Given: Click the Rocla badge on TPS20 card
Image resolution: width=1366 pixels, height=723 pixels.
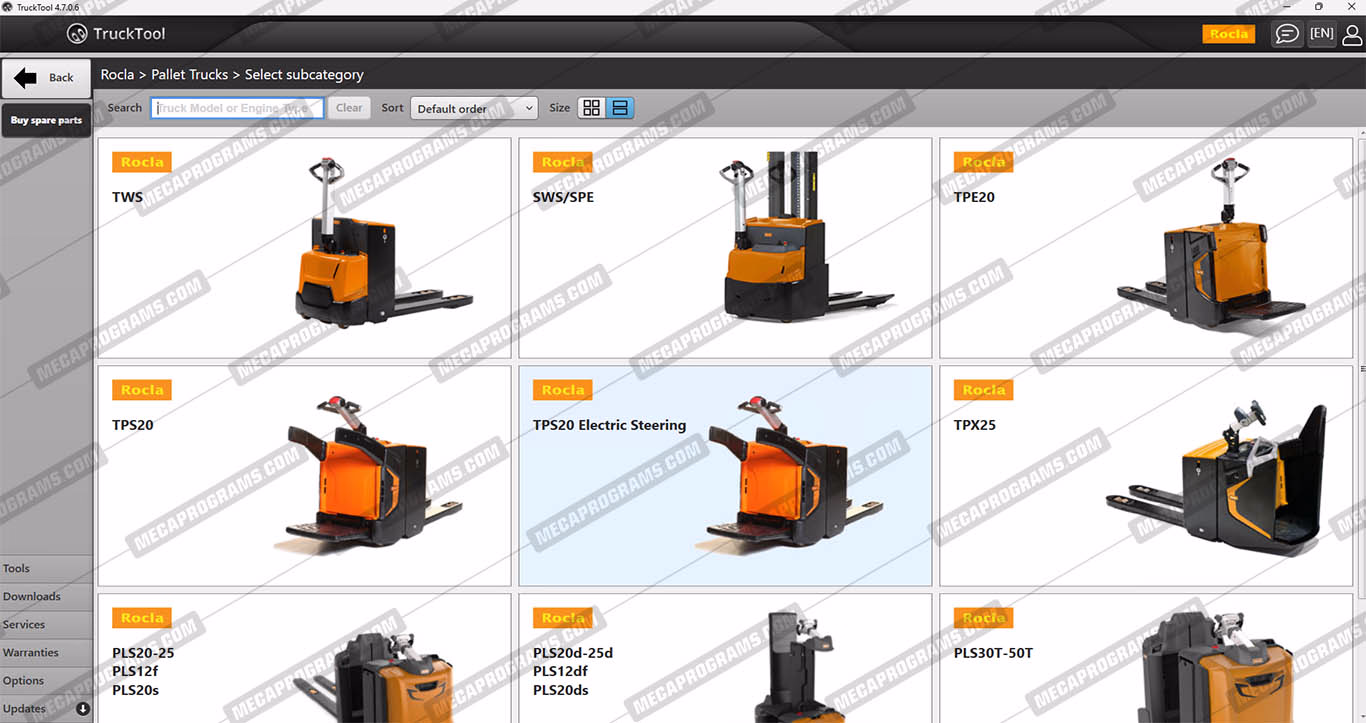Looking at the screenshot, I should [x=142, y=390].
